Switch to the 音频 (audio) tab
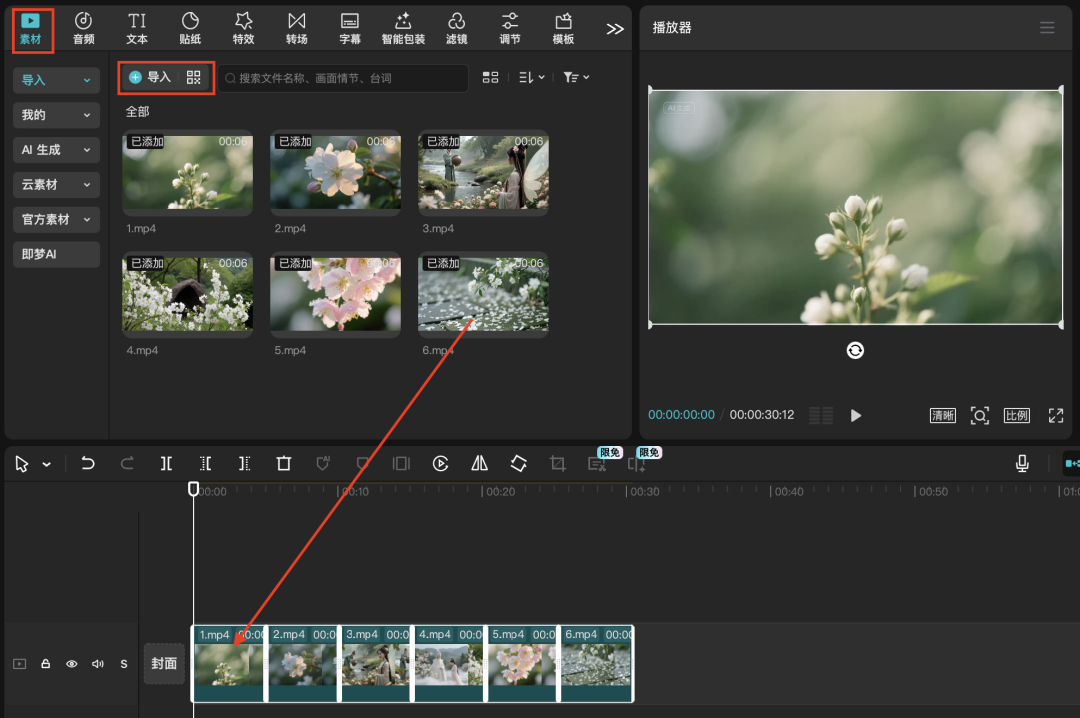Viewport: 1080px width, 718px height. pyautogui.click(x=84, y=28)
